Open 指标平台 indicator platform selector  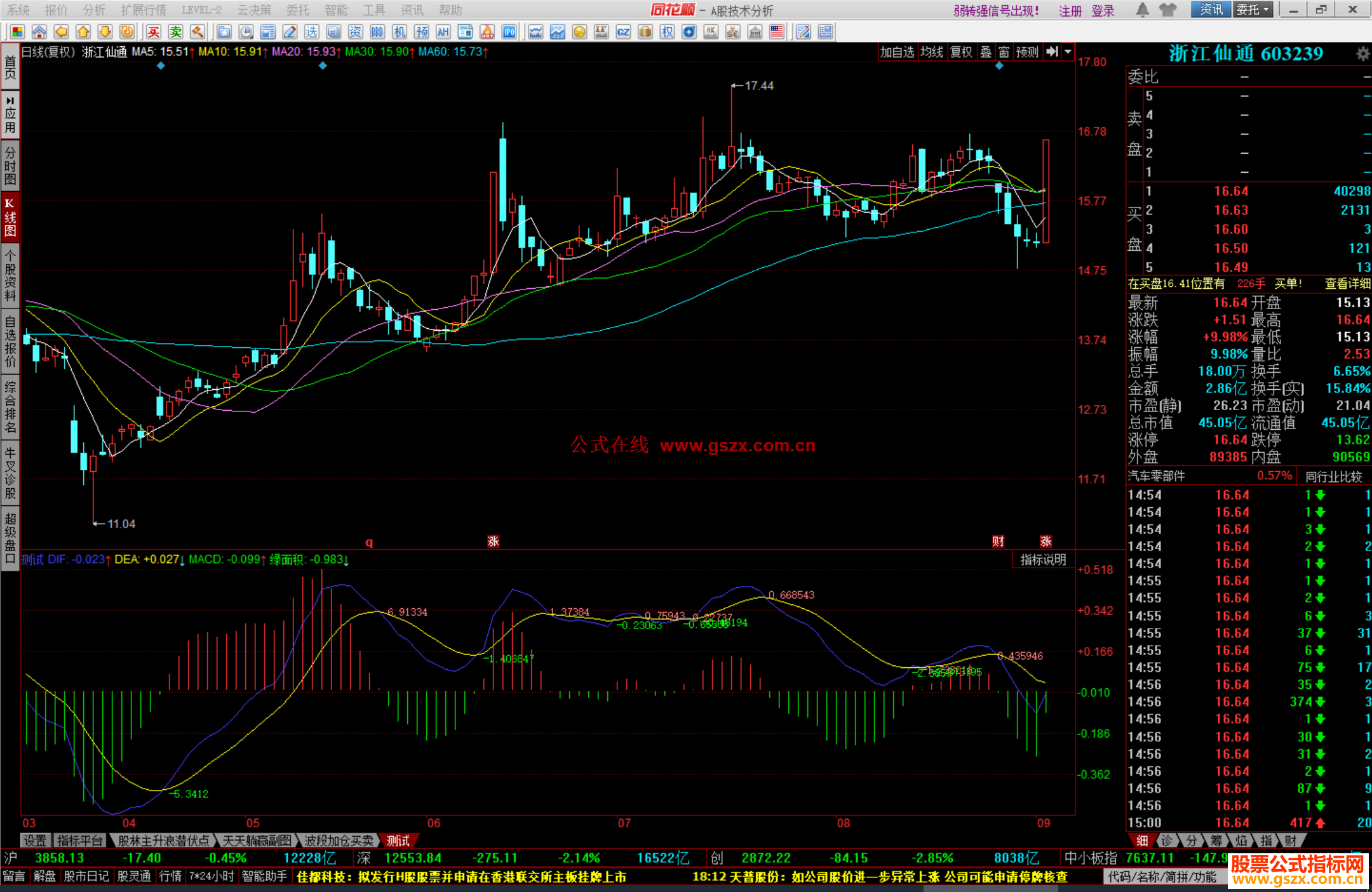[x=79, y=841]
